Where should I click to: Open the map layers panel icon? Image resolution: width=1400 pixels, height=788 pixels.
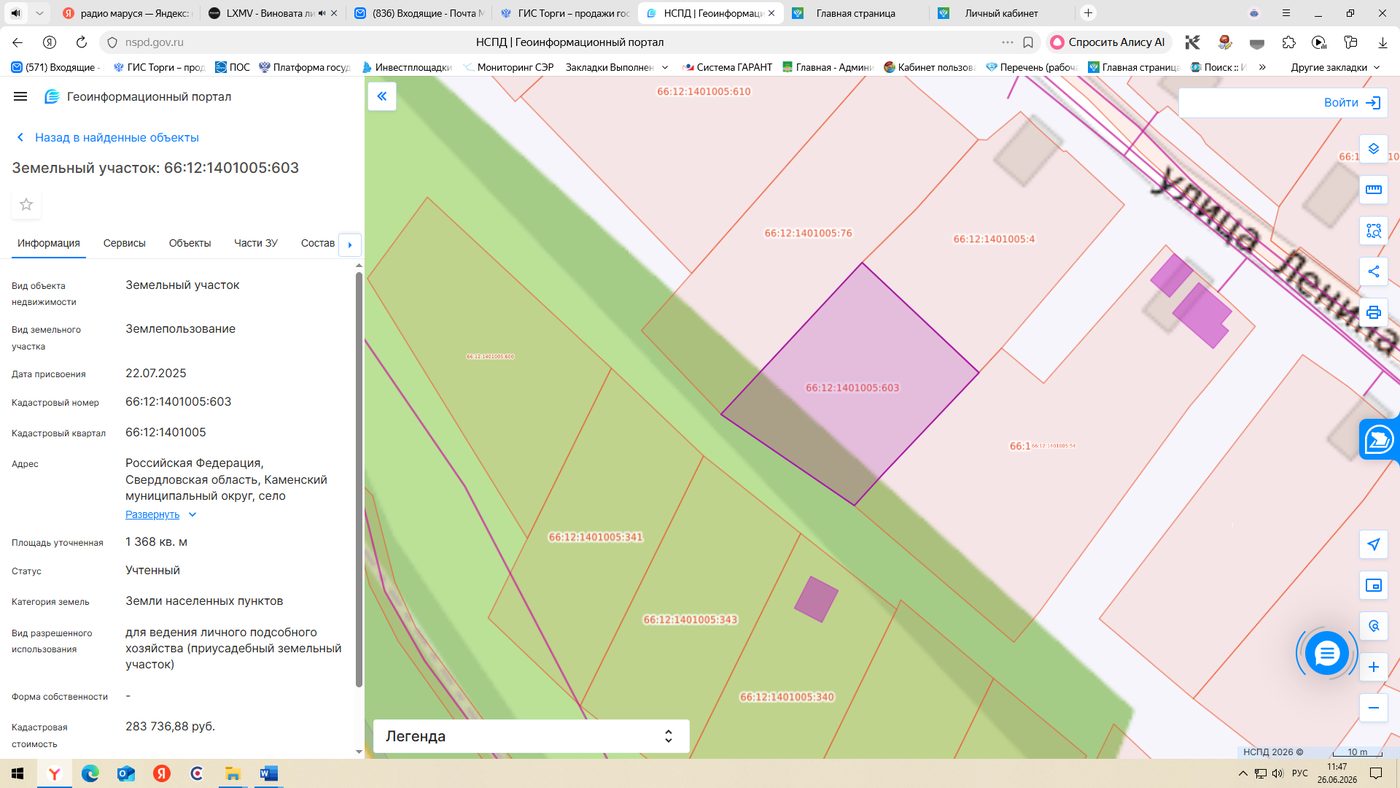pyautogui.click(x=1373, y=149)
